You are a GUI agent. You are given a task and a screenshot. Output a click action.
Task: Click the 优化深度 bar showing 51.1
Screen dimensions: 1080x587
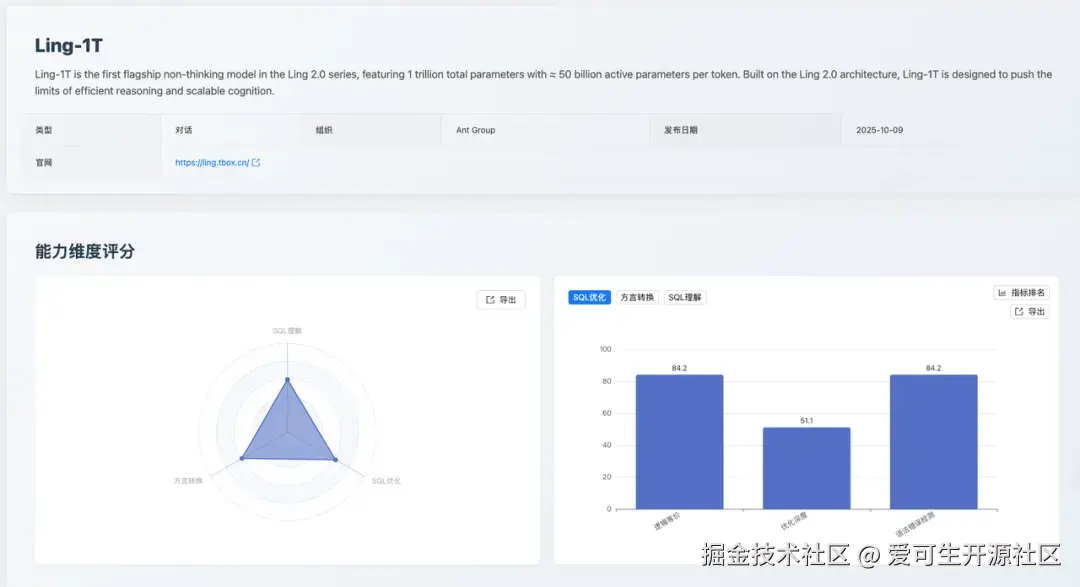806,467
